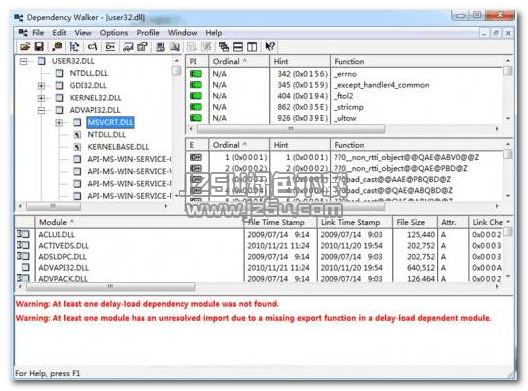Click the imports list horizontal scrollbar thumb

(x=291, y=129)
